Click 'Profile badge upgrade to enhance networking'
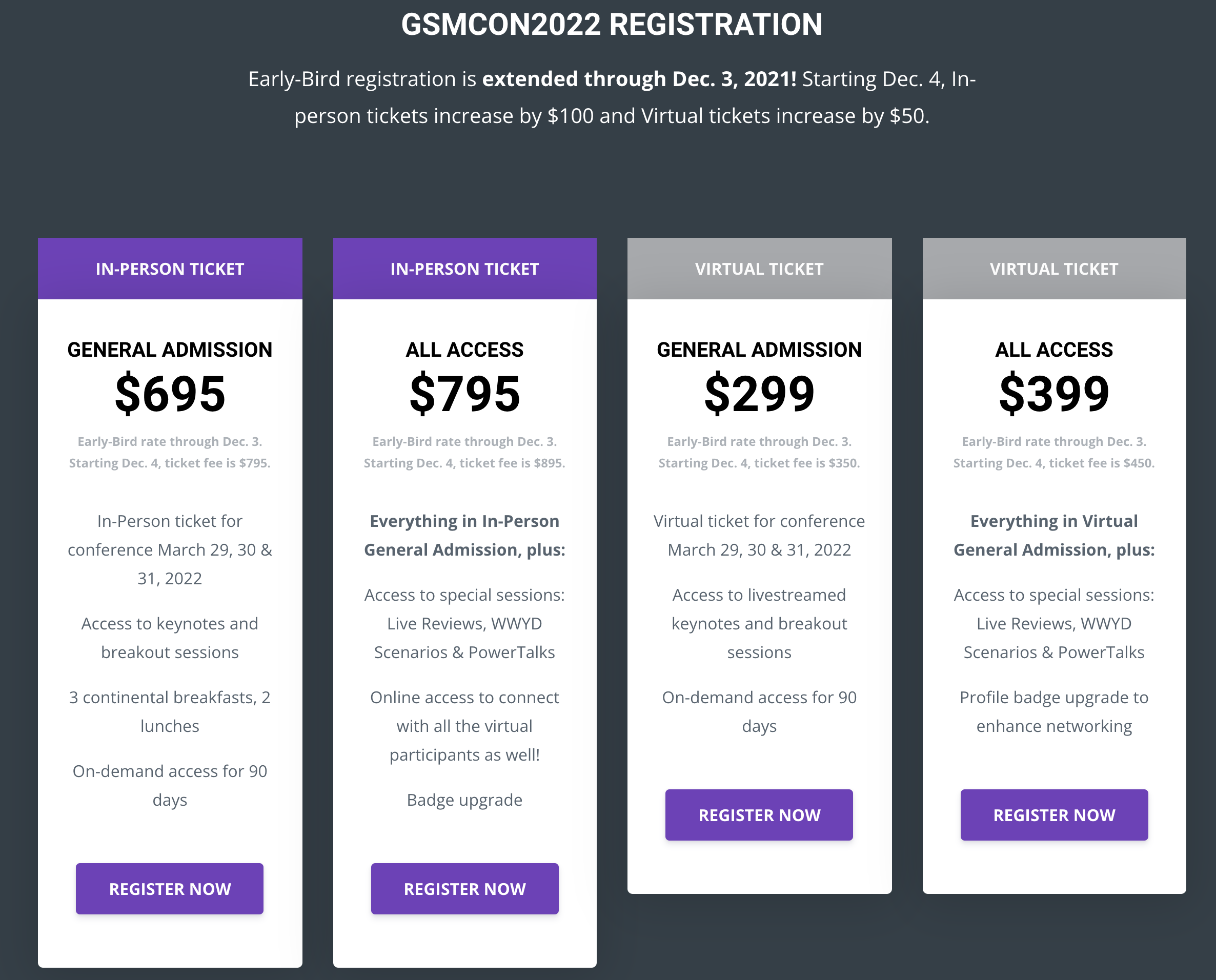Viewport: 1216px width, 980px height. pyautogui.click(x=1053, y=711)
